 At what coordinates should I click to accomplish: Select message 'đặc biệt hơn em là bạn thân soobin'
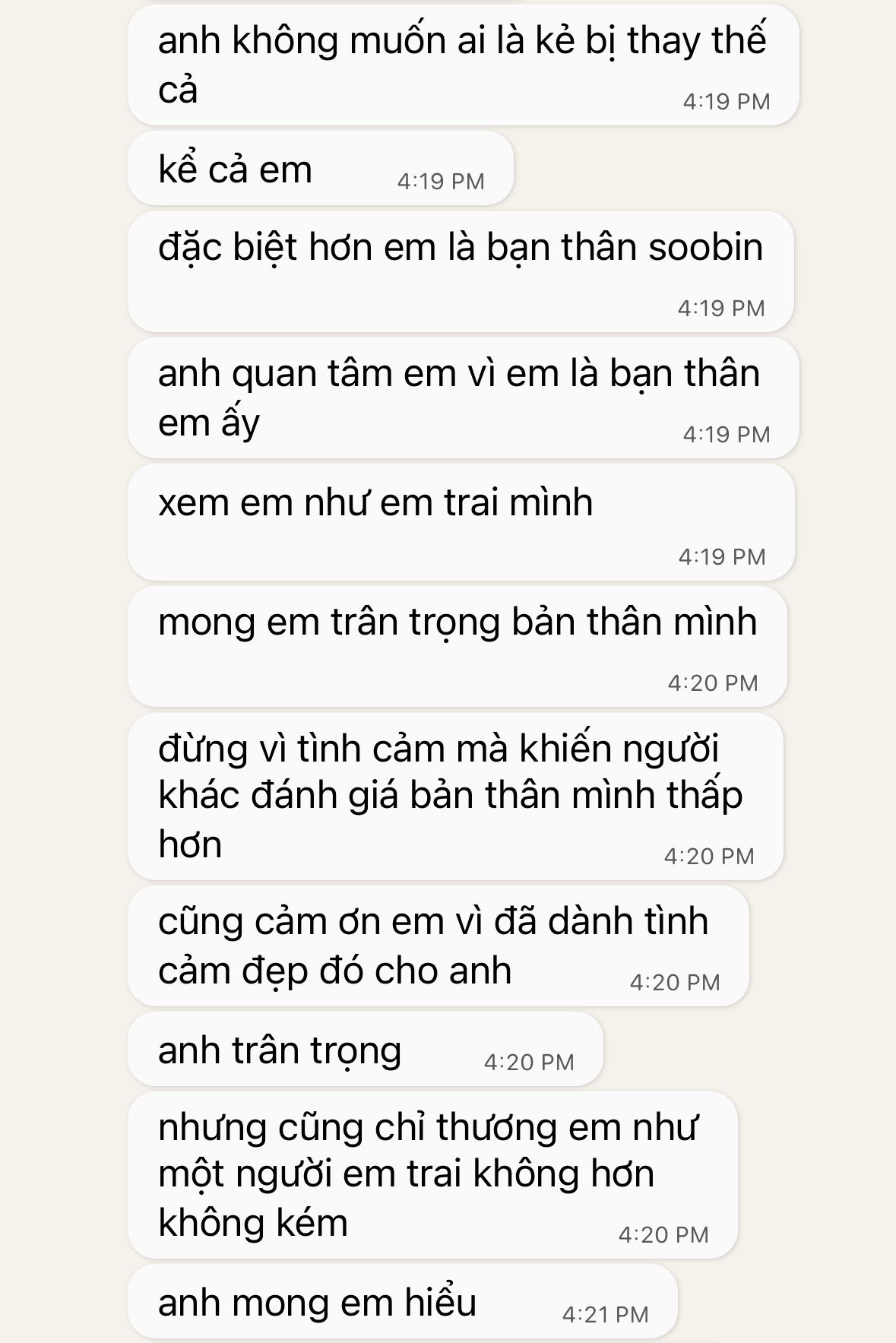pyautogui.click(x=461, y=271)
